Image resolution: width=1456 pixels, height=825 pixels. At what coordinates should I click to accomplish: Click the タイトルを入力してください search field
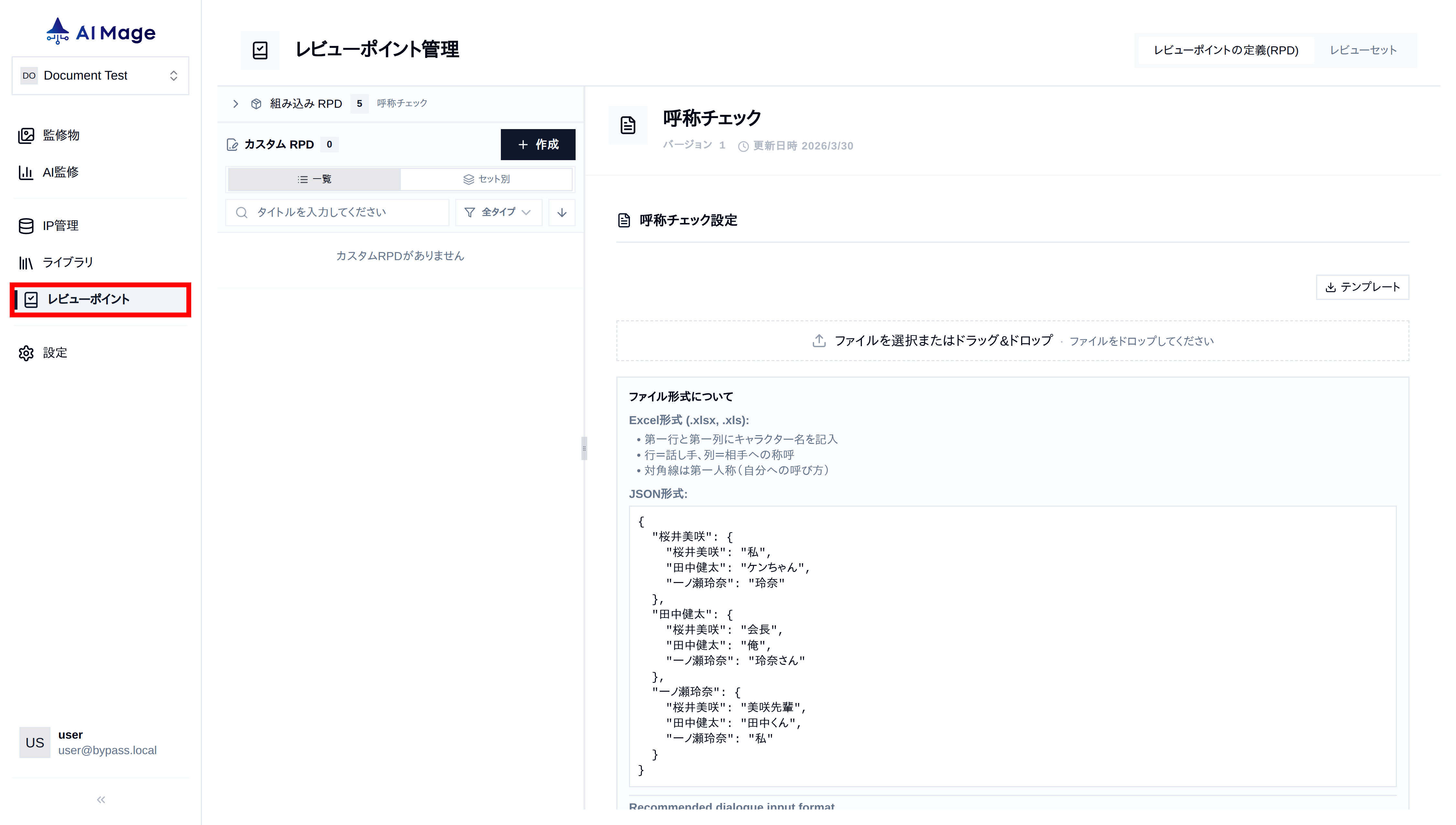(x=337, y=212)
